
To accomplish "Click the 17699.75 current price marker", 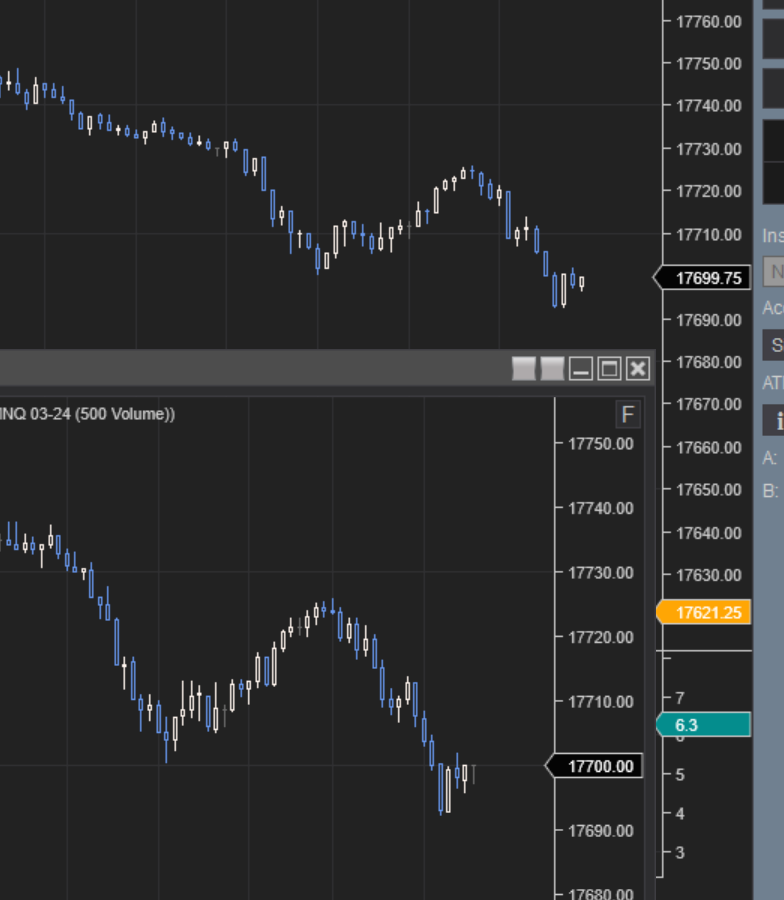I will tap(706, 278).
